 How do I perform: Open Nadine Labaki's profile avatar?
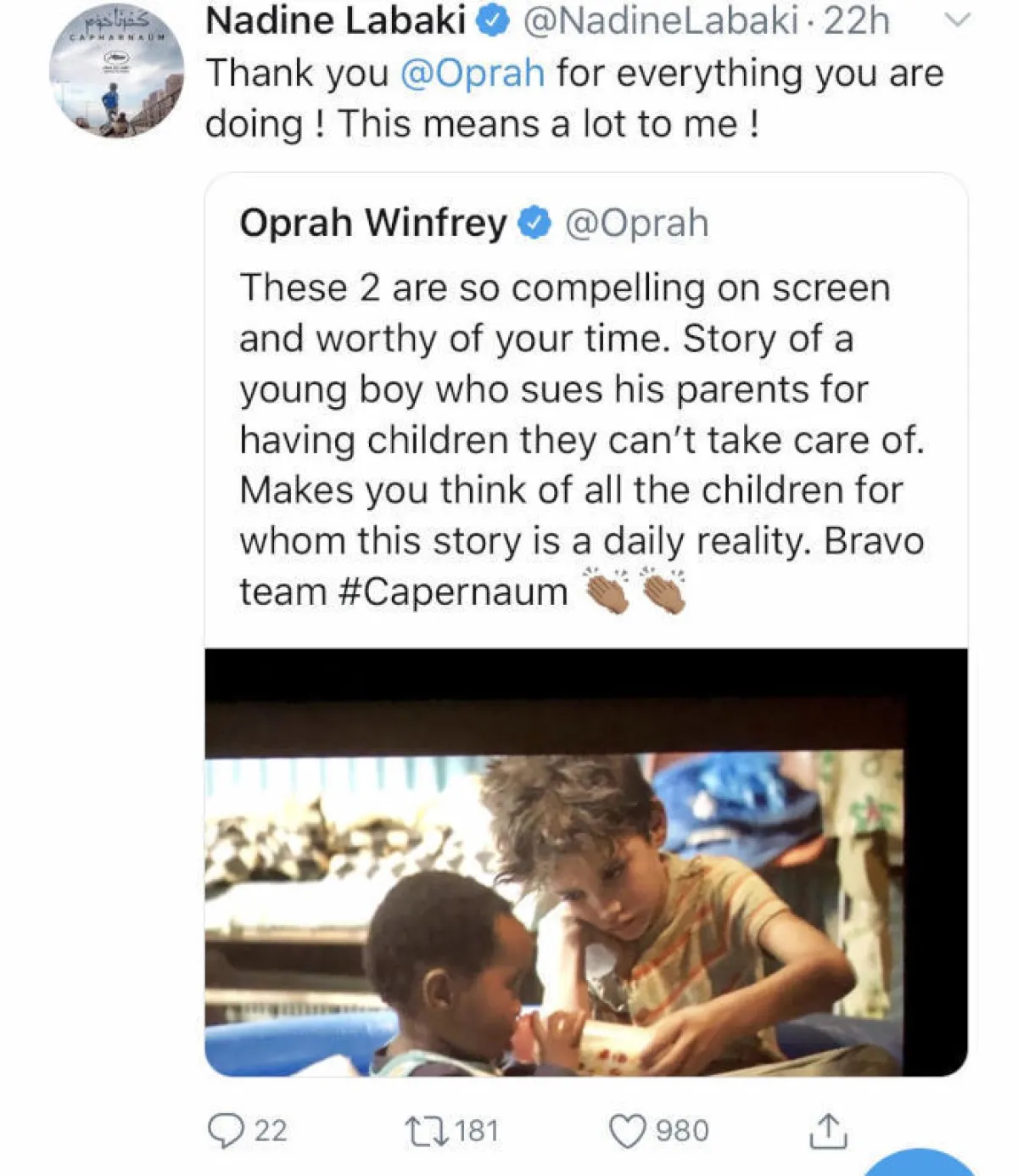pos(116,70)
